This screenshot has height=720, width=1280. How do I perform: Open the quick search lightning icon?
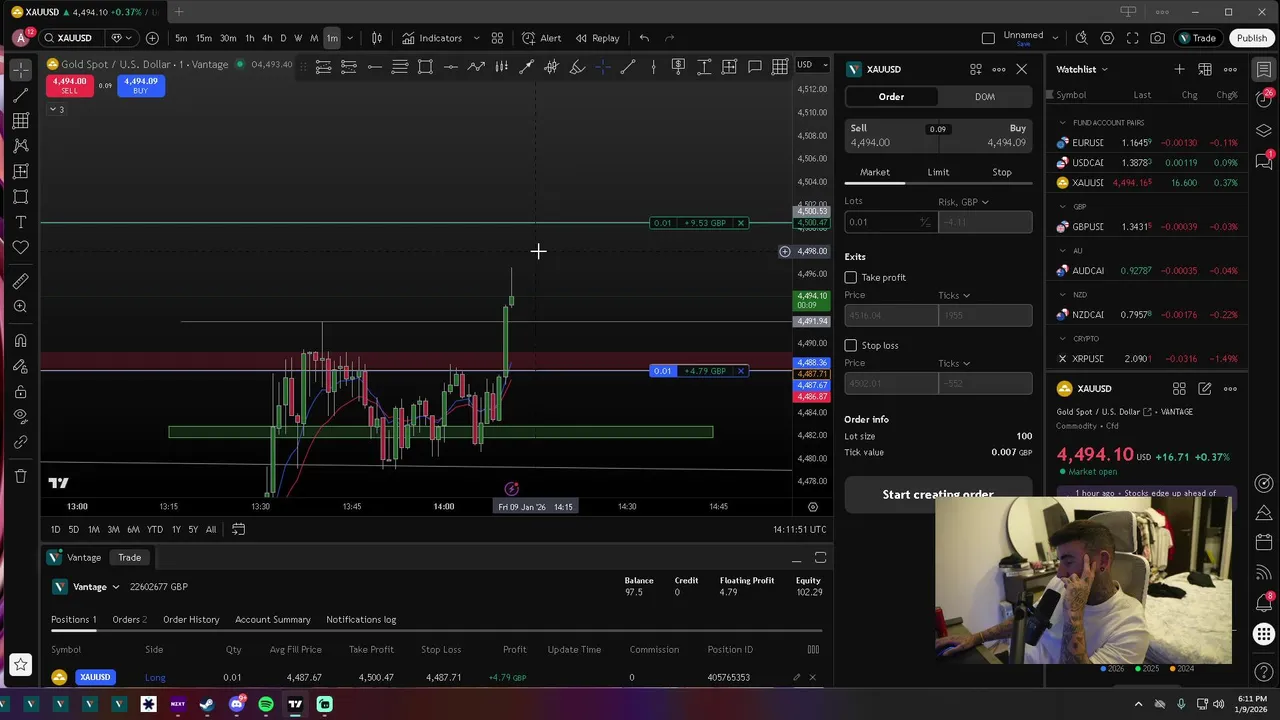(x=1081, y=38)
